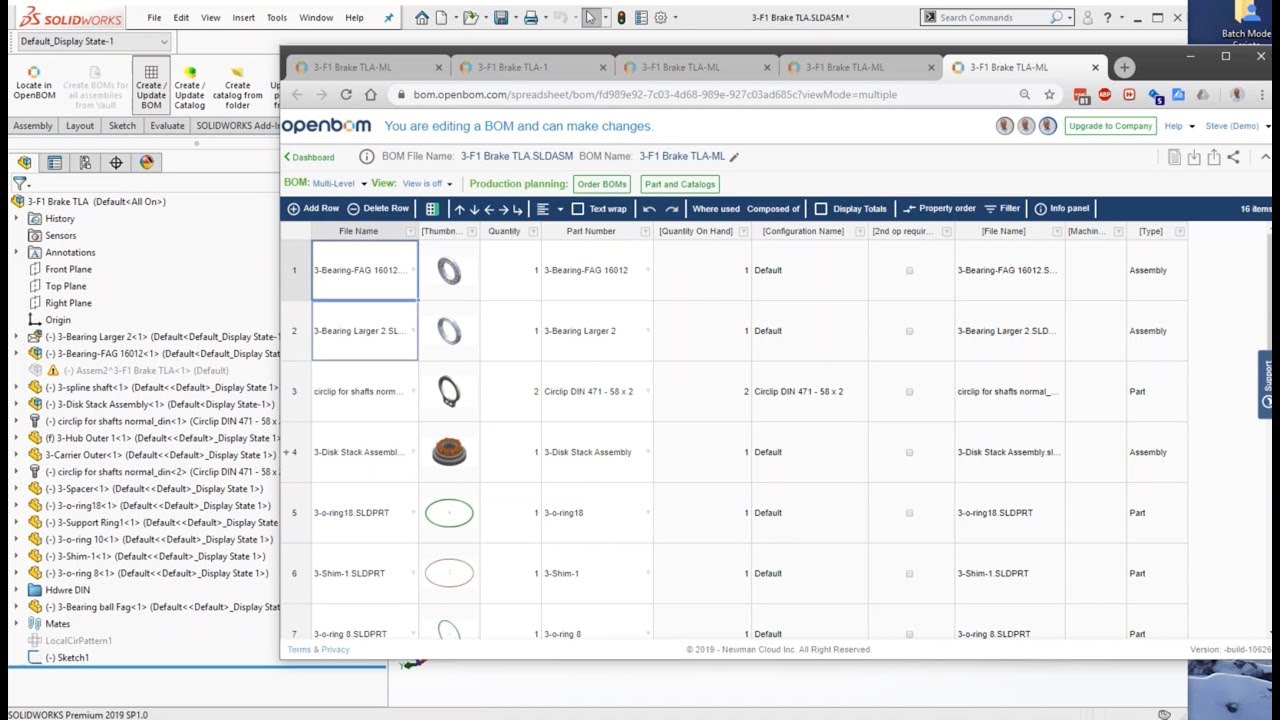Click Order BOMs button
Viewport: 1280px width, 720px height.
coord(602,184)
